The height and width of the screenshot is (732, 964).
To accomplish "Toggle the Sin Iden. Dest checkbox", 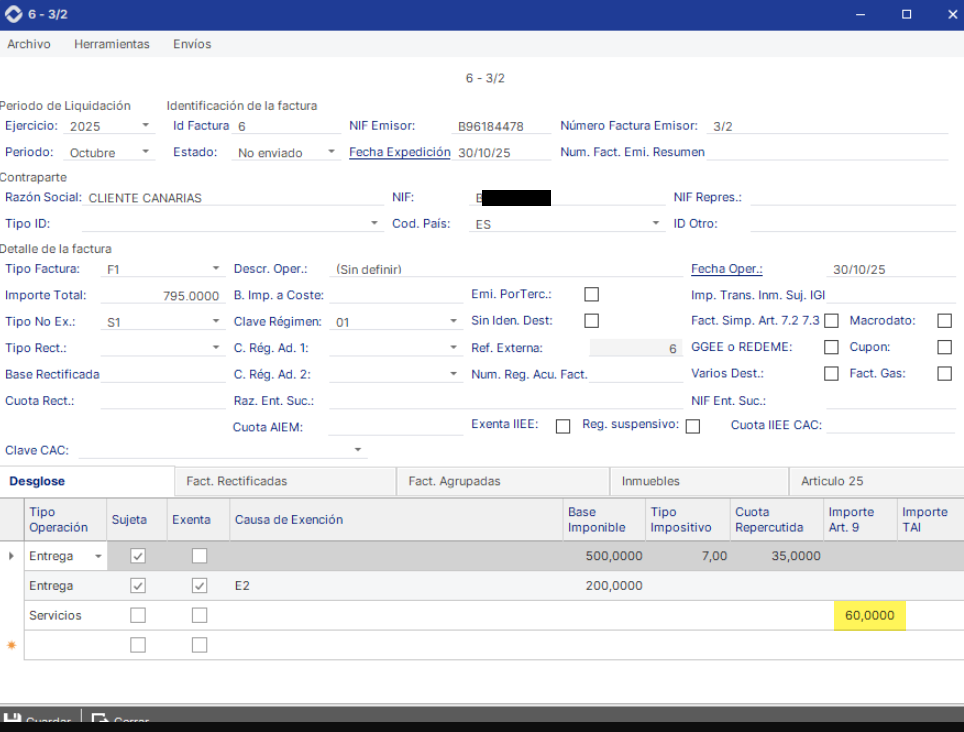I will (x=591, y=321).
